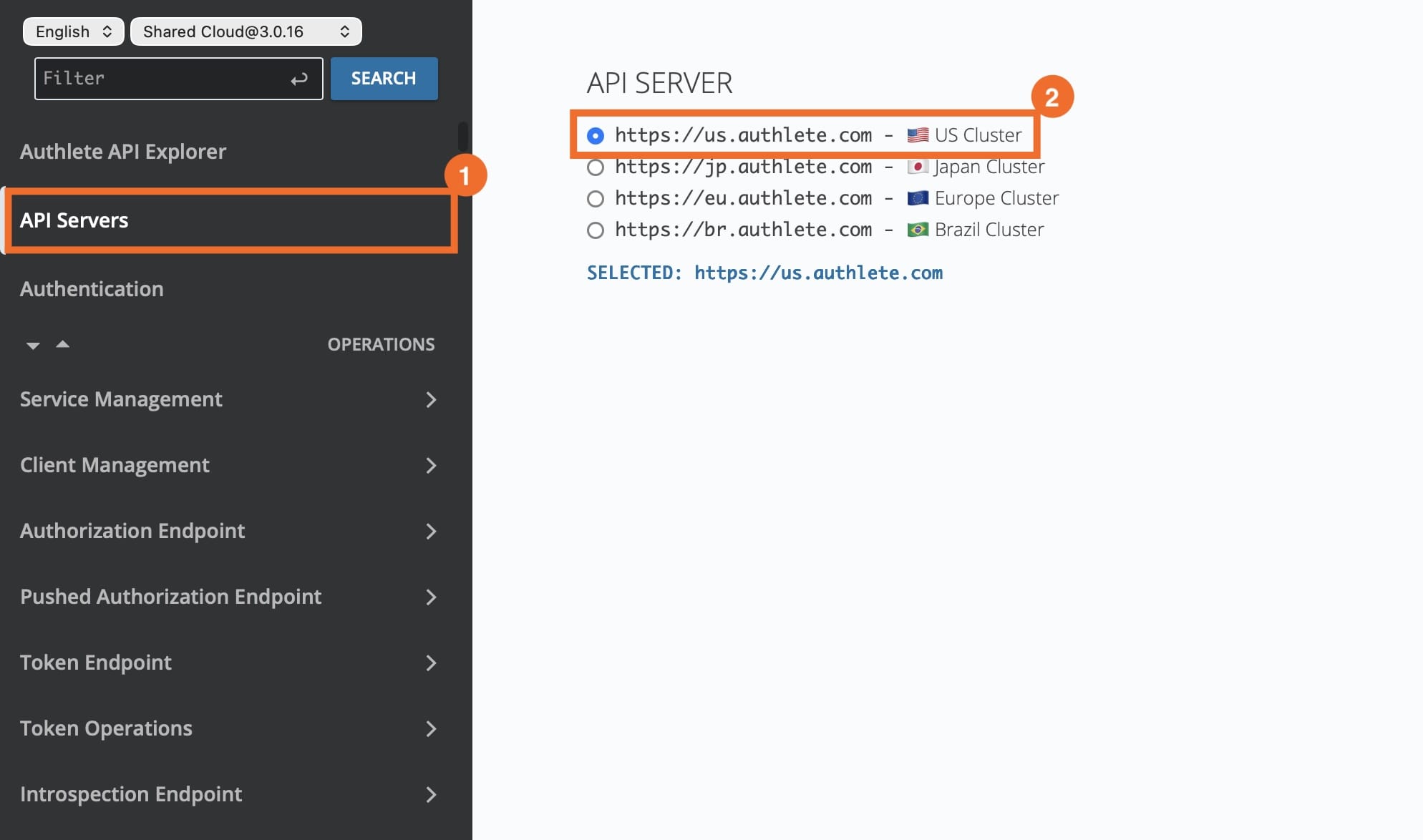
Task: Select the Japan Cluster radio button
Action: click(596, 167)
